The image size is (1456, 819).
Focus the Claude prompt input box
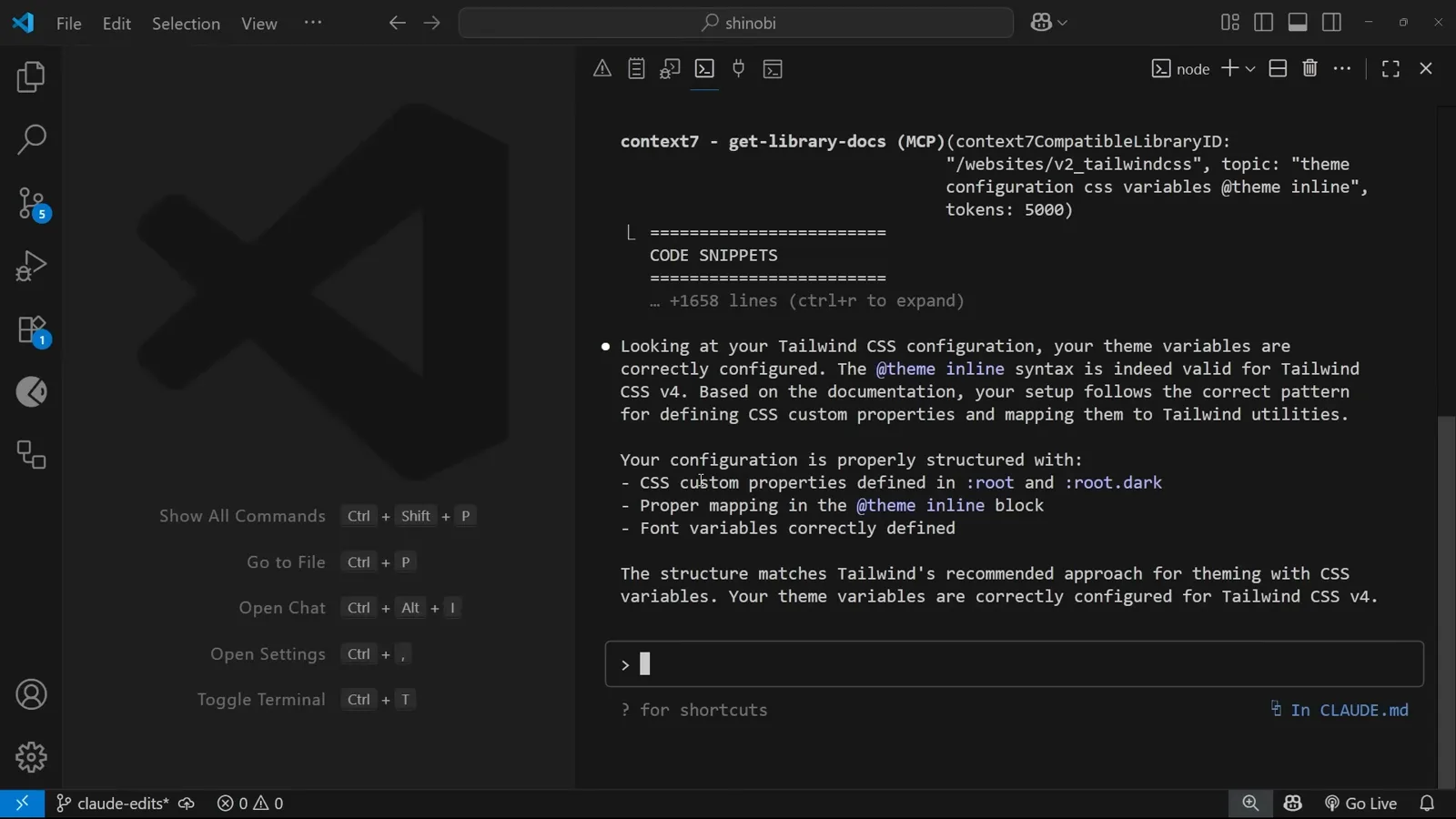[1014, 664]
